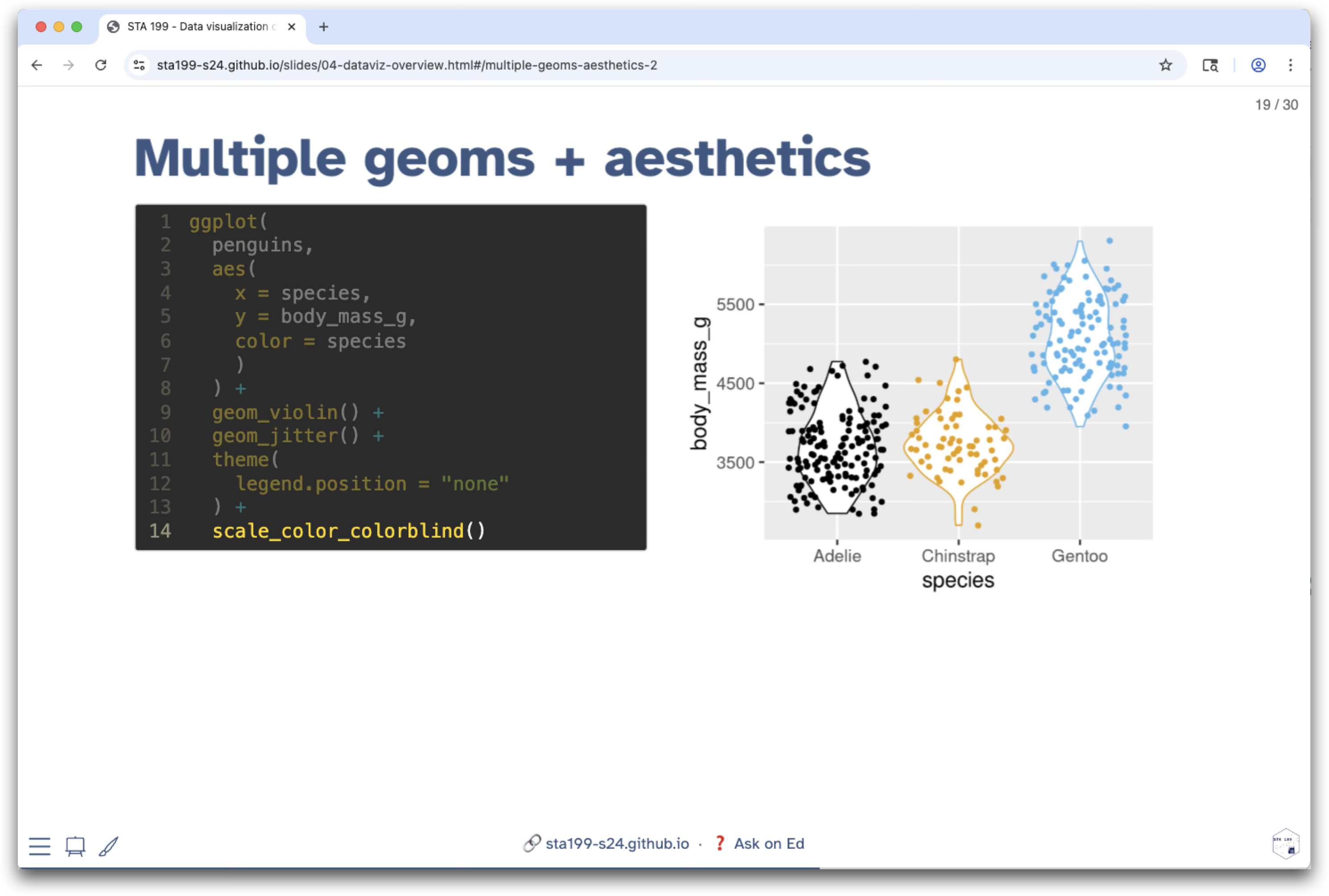This screenshot has width=1329, height=896.
Task: Open a new browser tab
Action: (323, 27)
